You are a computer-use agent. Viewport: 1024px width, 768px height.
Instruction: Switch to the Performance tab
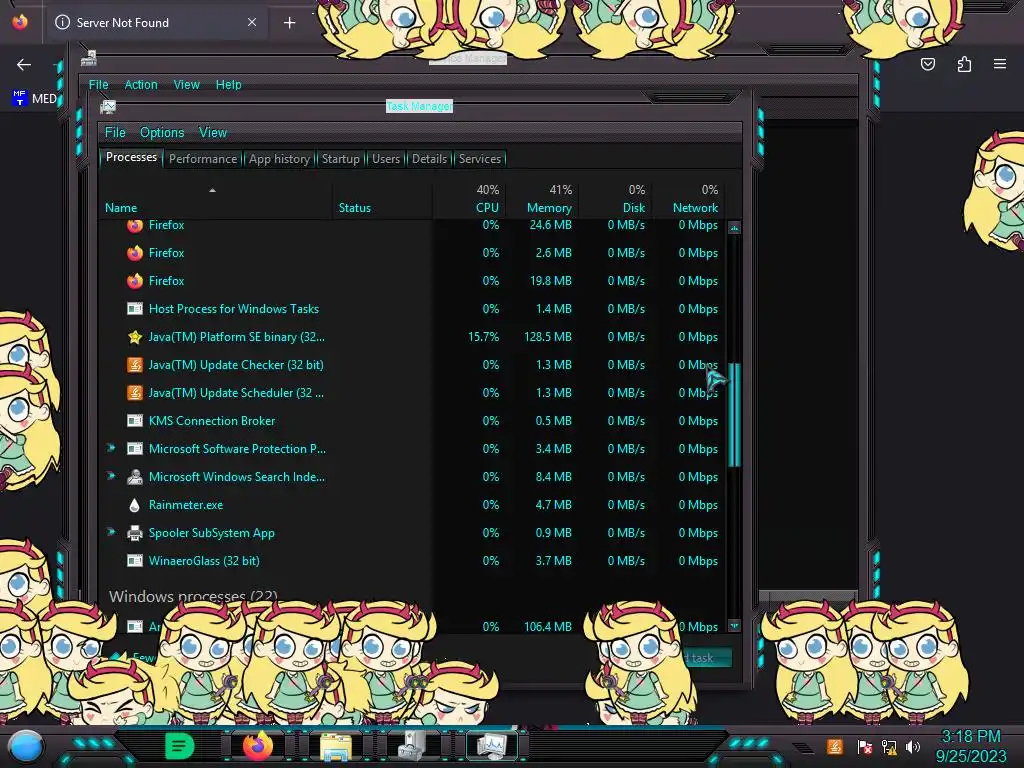click(203, 159)
